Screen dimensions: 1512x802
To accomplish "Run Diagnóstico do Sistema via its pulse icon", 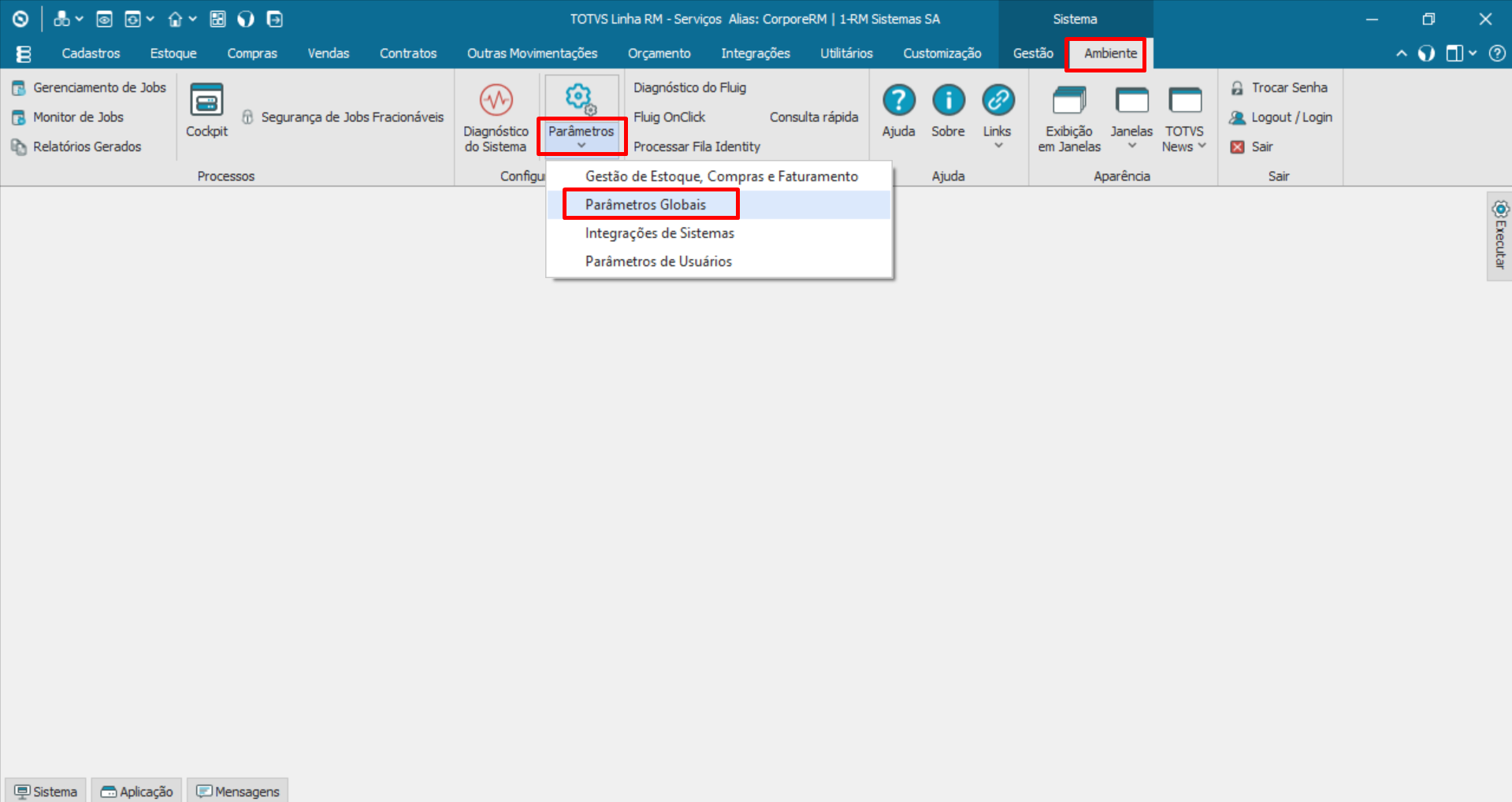I will [x=496, y=100].
